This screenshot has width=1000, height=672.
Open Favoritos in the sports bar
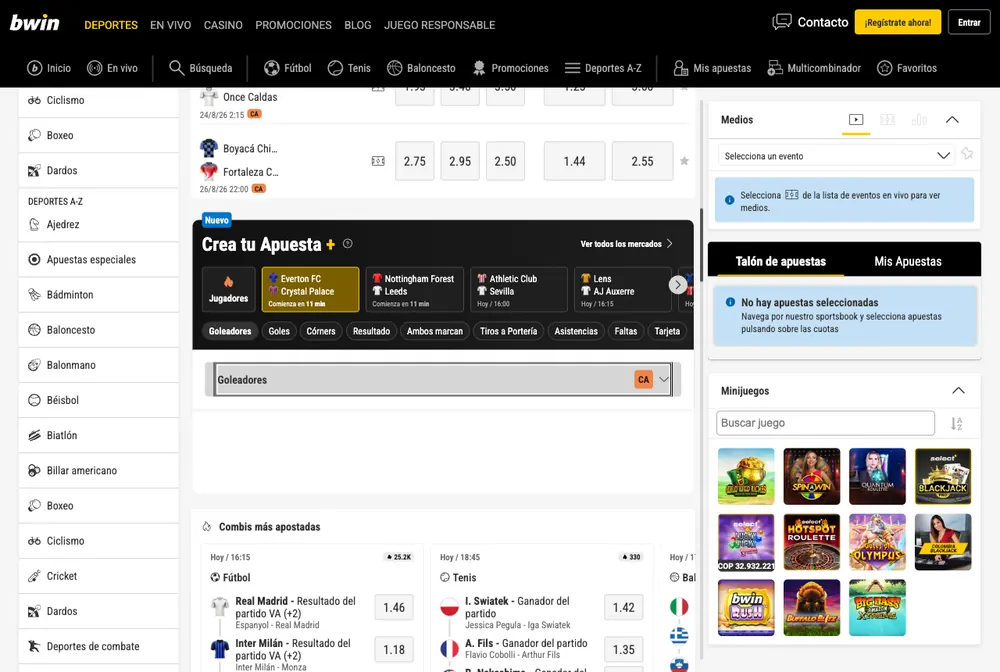tap(907, 68)
